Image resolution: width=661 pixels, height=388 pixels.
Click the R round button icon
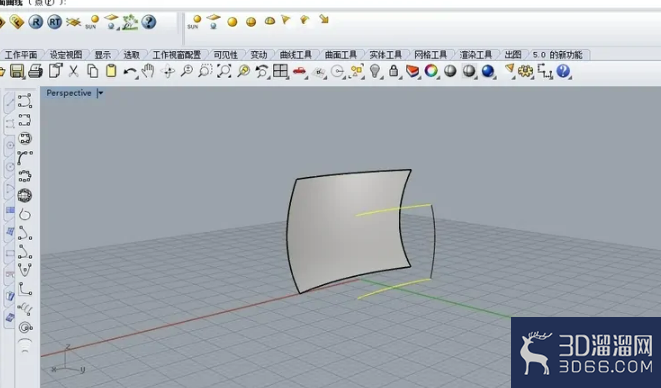[36, 22]
